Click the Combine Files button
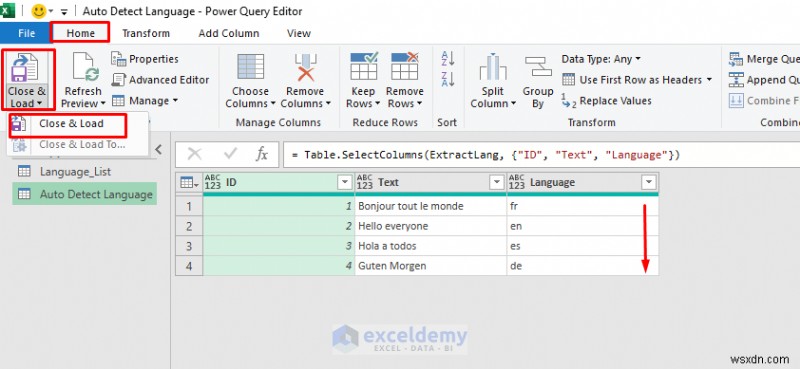Viewport: 800px width, 369px height. (x=763, y=101)
